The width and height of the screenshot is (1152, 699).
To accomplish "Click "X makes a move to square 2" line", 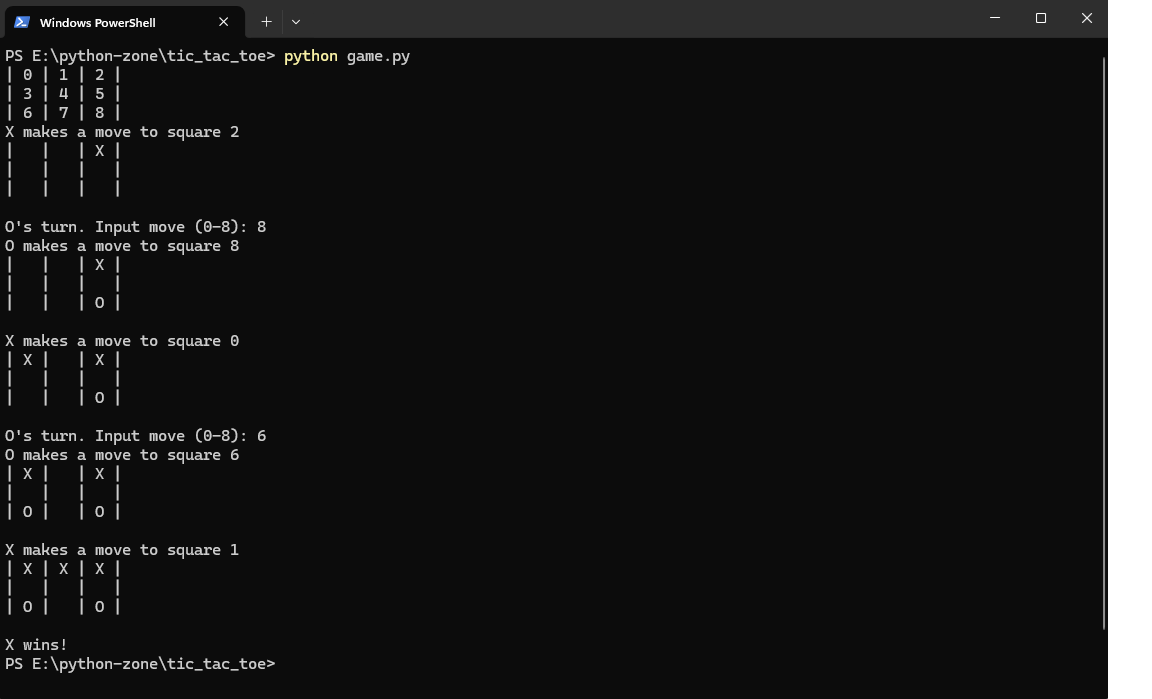I will [x=122, y=132].
